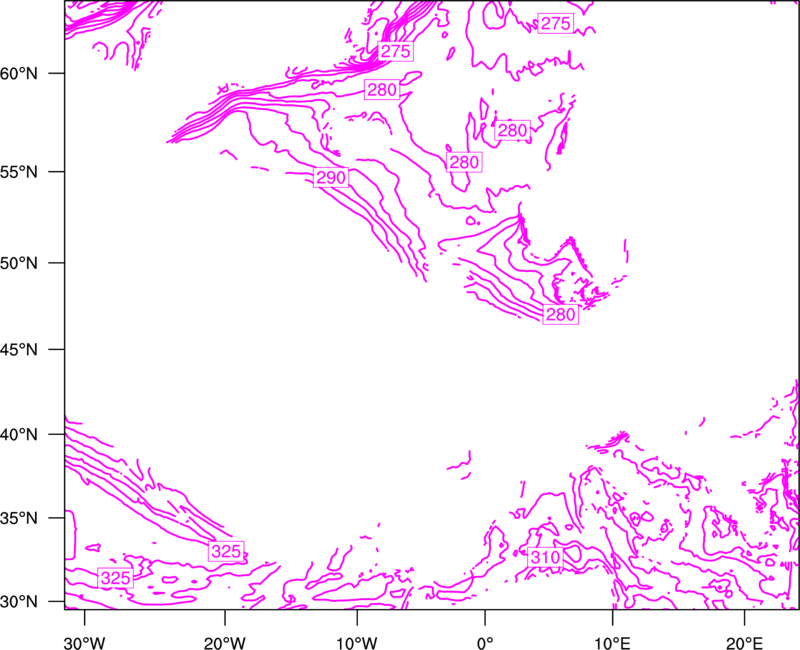Screen dimensions: 800x650
Task: Click the 20°E longitude axis label
Action: coord(744,642)
